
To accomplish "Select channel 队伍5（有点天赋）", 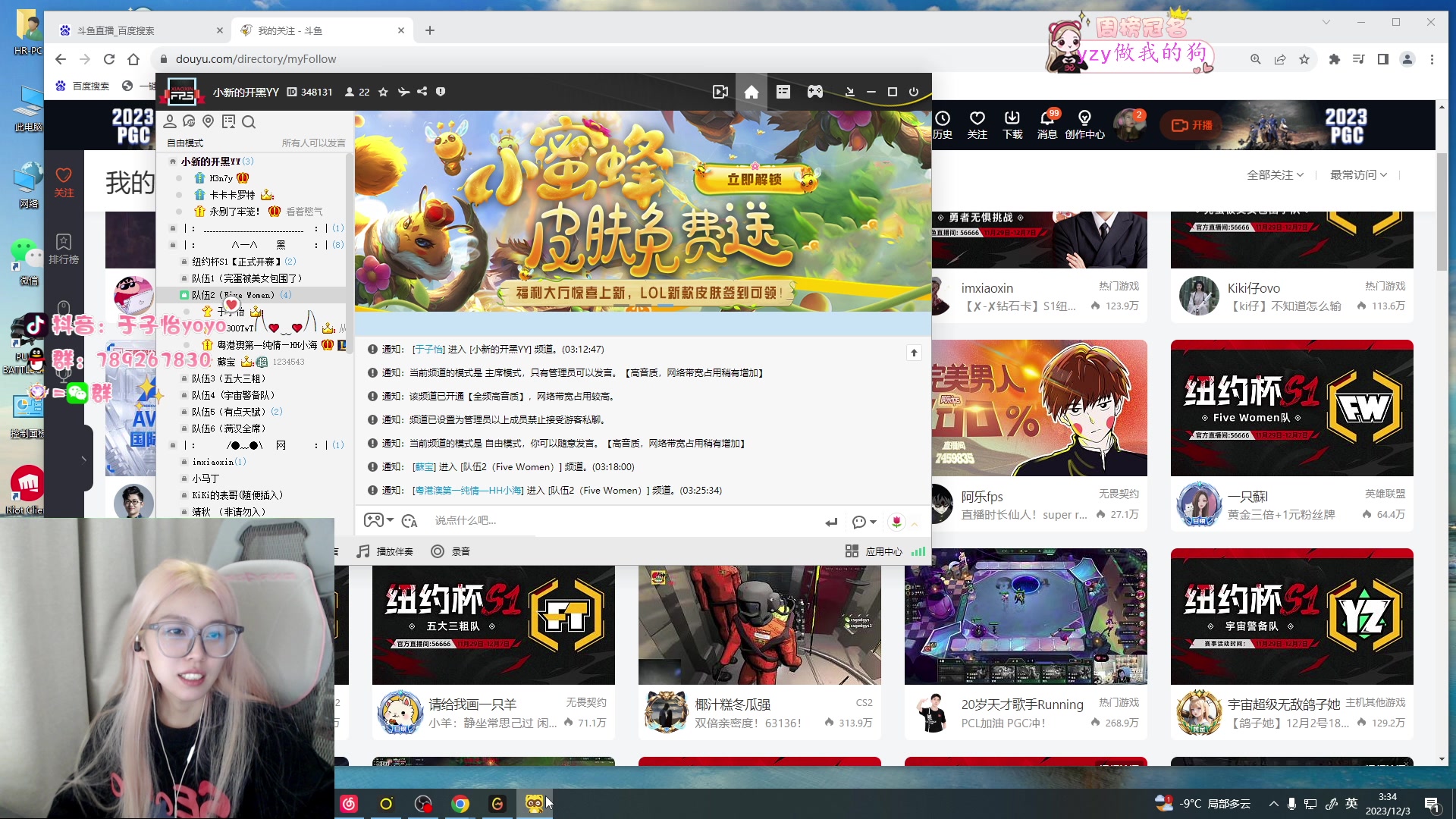I will pyautogui.click(x=229, y=412).
